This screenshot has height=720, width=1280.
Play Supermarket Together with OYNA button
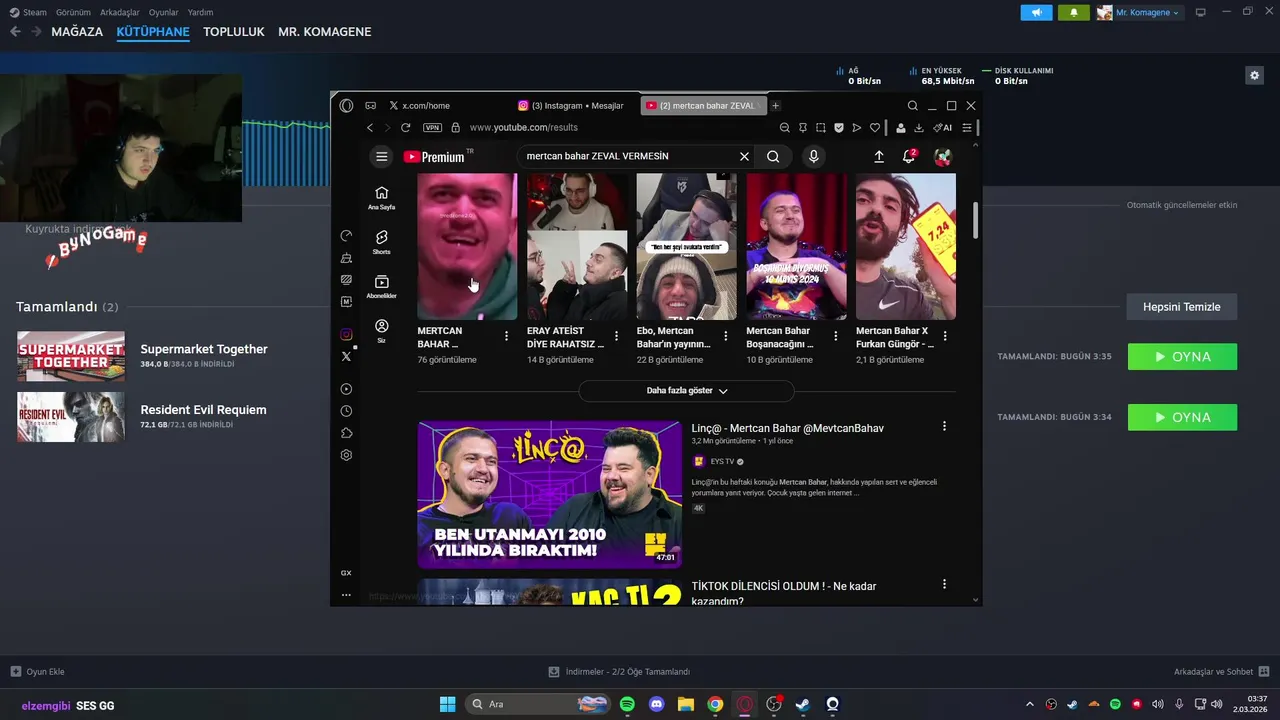1182,356
